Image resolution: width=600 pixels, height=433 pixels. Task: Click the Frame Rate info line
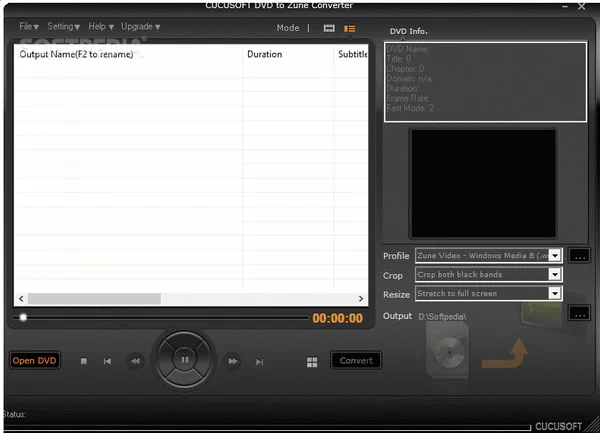(408, 98)
